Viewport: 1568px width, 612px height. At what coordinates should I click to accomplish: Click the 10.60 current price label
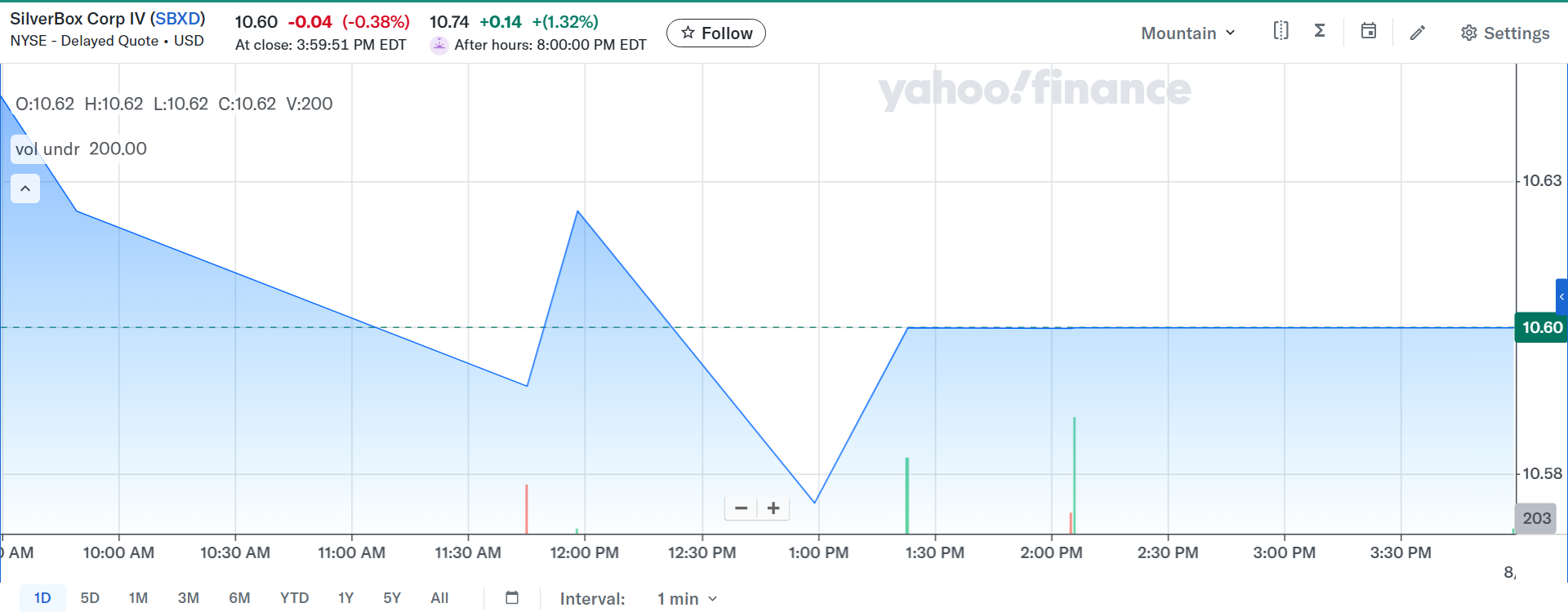tap(1541, 327)
